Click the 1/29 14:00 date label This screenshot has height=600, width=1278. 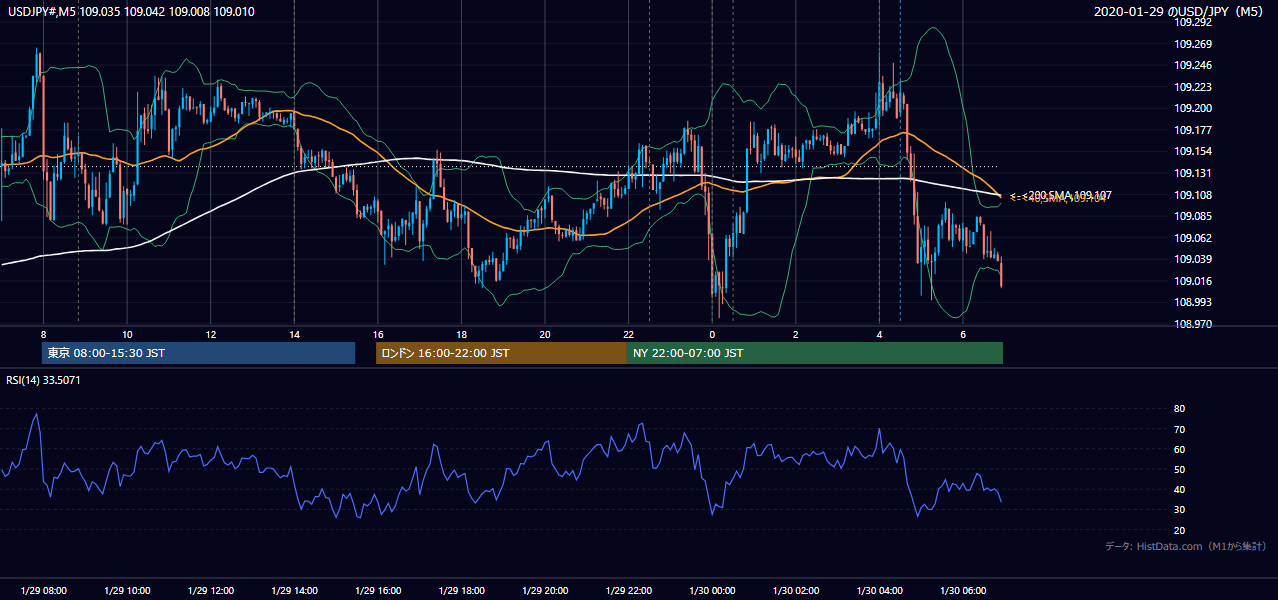(x=294, y=590)
